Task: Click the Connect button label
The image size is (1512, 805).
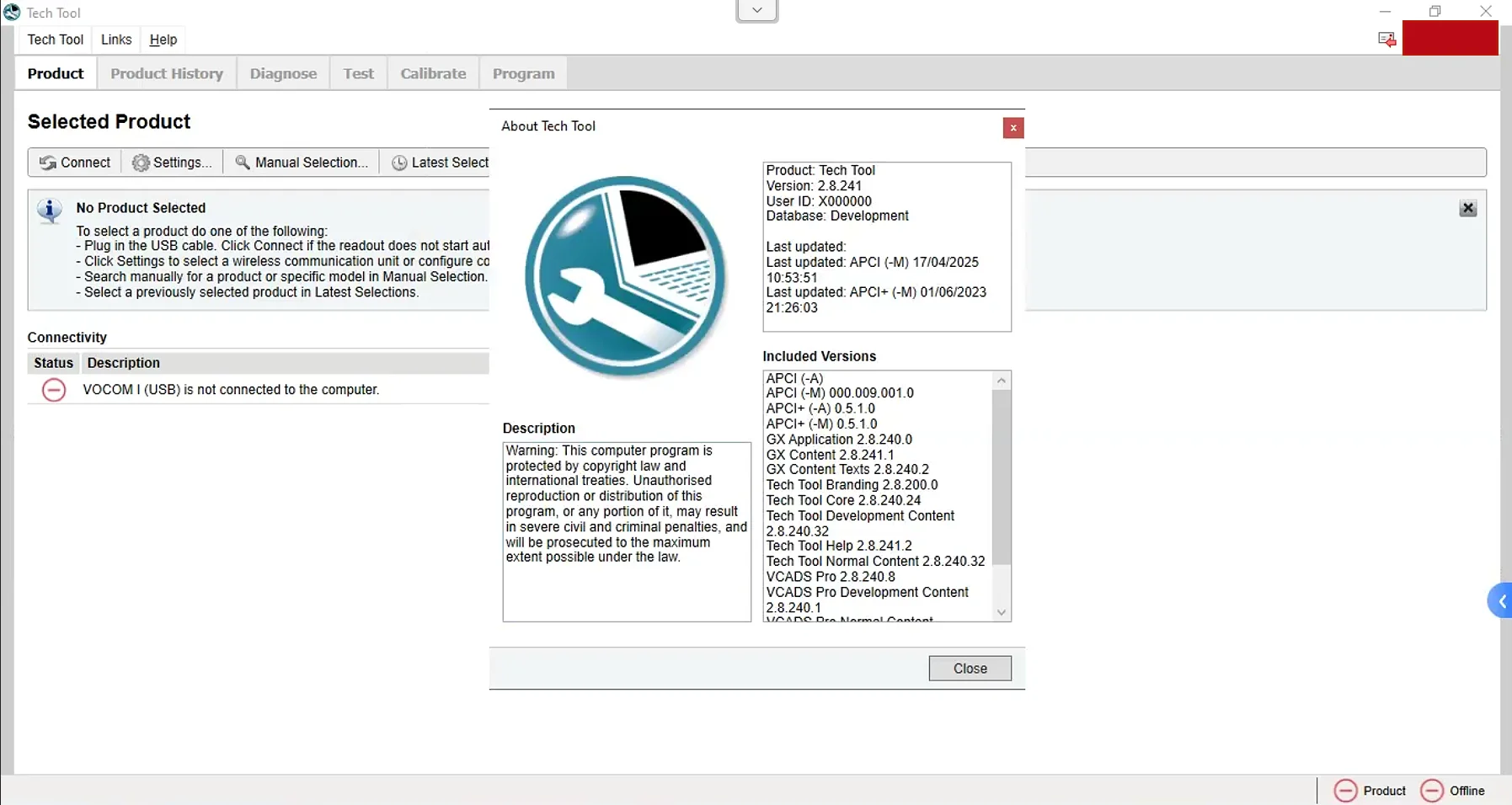Action: click(85, 163)
